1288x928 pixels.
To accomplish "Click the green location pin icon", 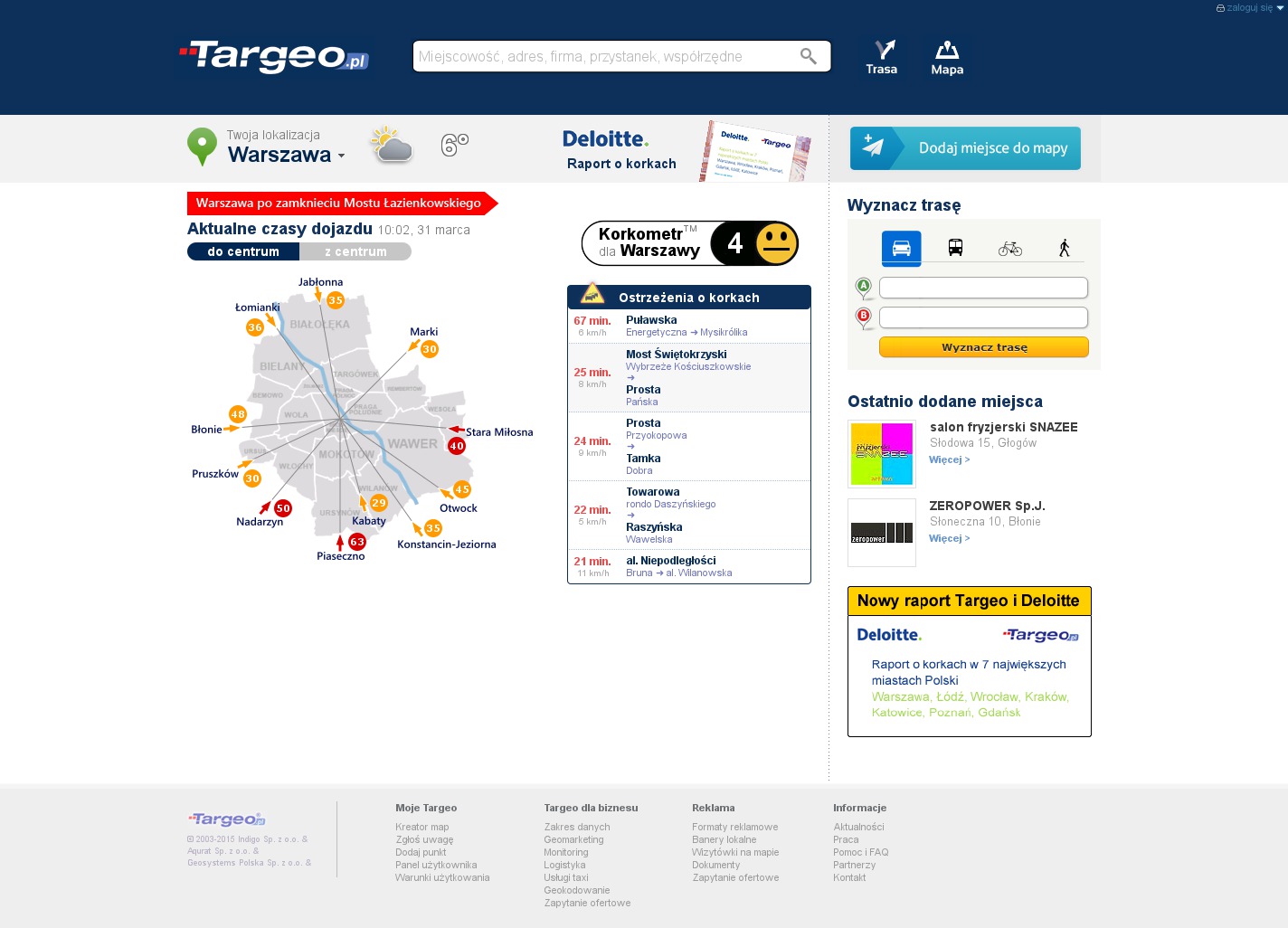I will point(202,146).
